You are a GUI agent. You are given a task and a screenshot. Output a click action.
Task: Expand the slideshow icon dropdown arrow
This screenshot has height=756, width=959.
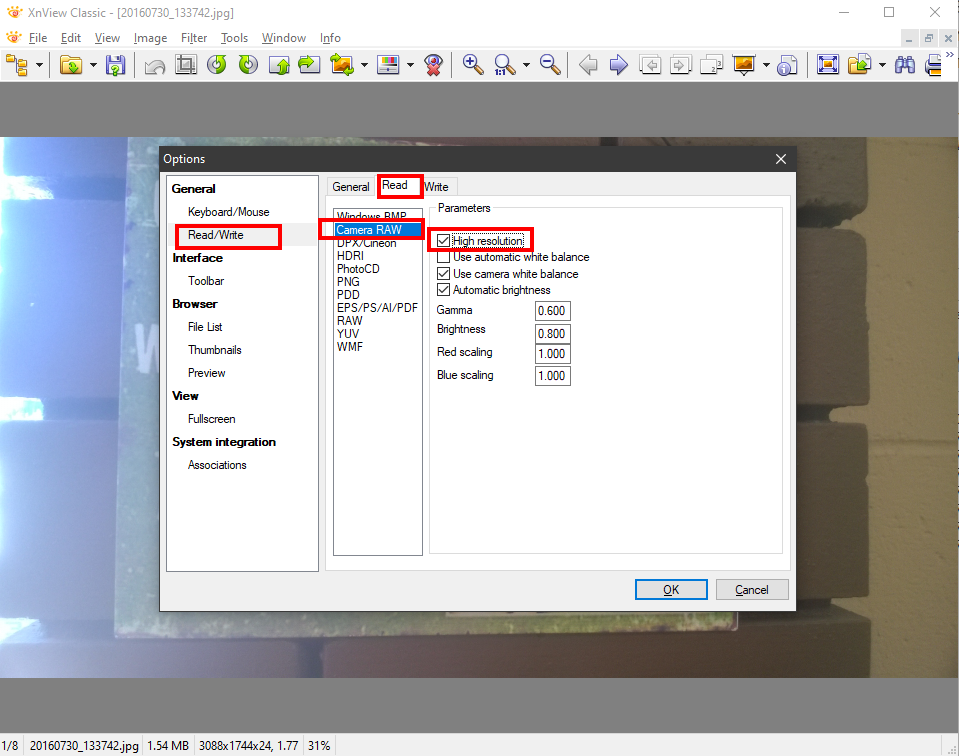[x=766, y=66]
